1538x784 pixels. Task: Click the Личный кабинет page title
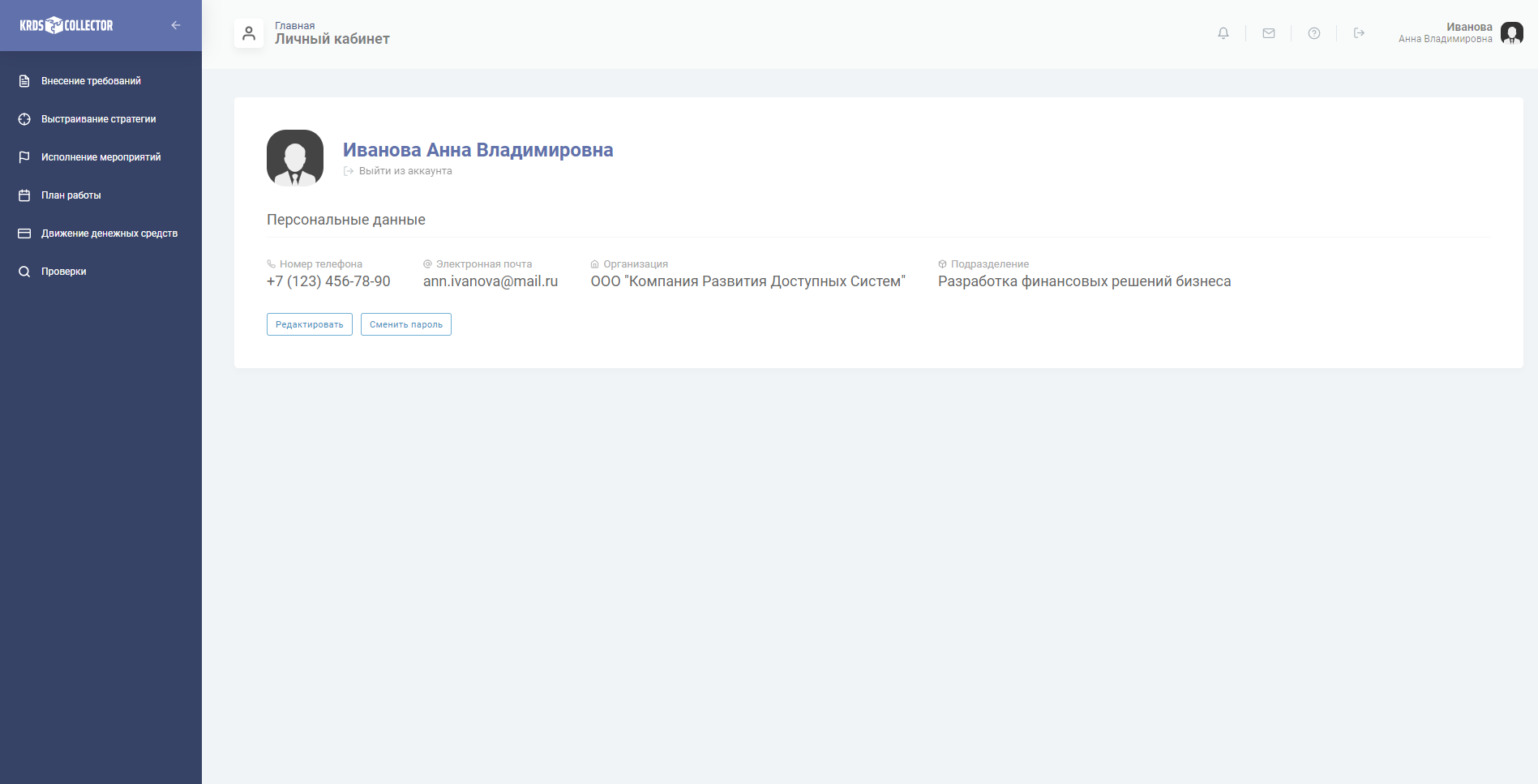point(332,39)
